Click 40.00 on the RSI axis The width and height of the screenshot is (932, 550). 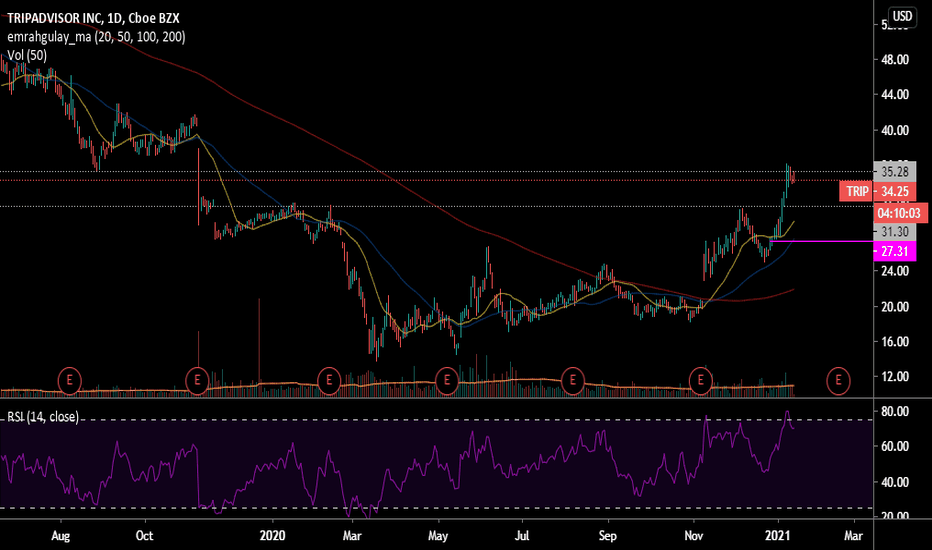pos(895,482)
